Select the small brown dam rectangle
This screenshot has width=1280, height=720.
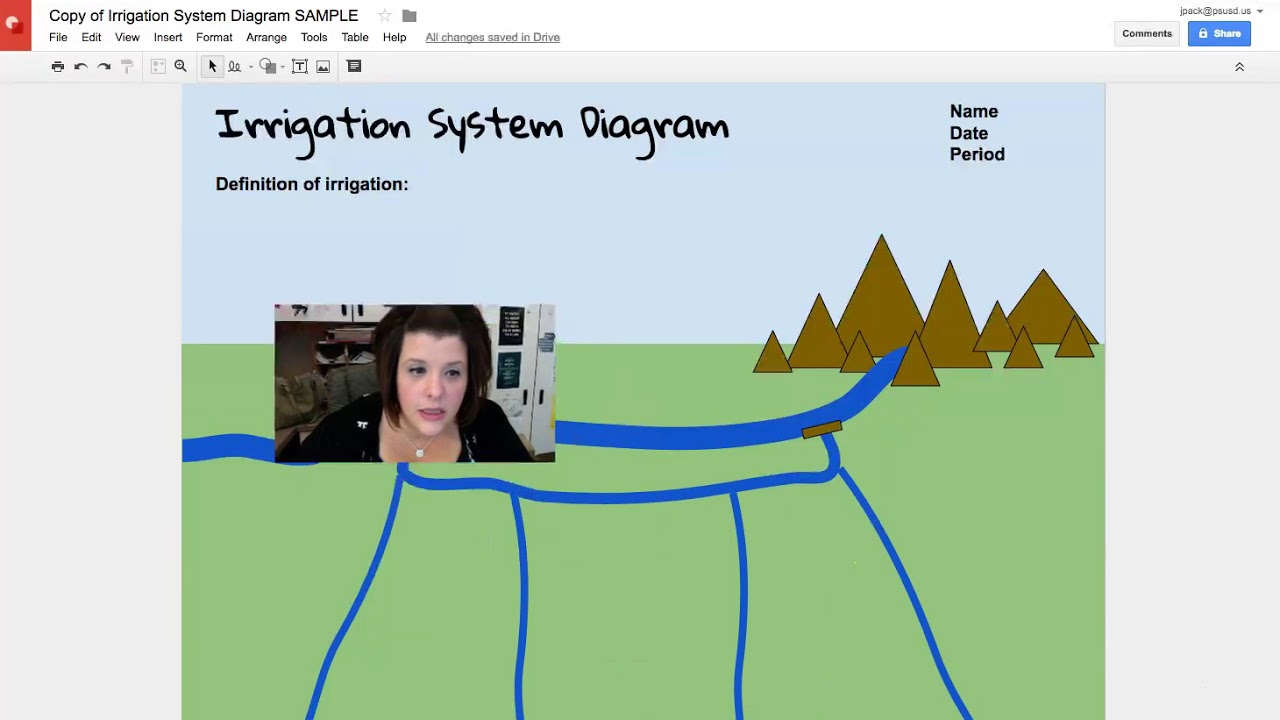point(822,429)
